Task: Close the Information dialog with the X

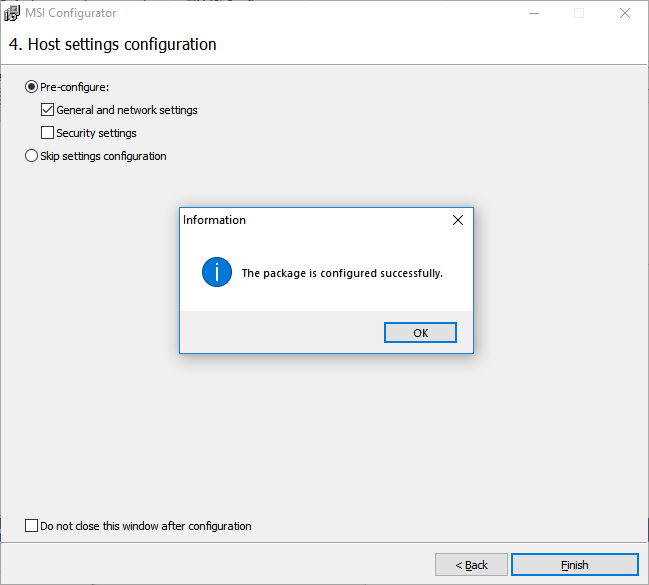Action: click(x=458, y=220)
